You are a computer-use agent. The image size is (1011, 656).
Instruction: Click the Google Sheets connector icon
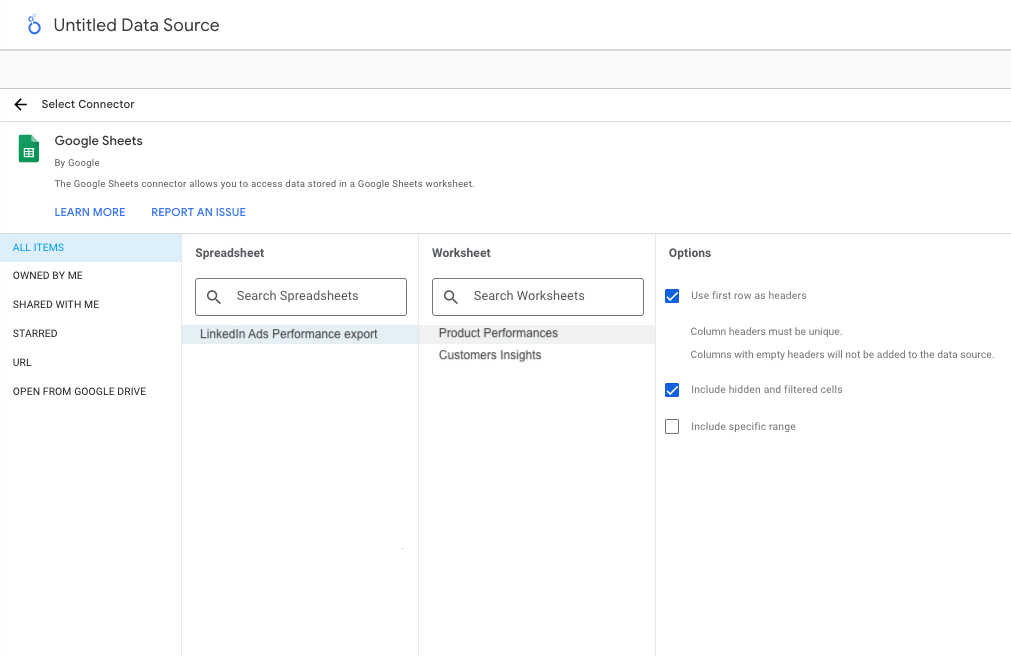click(x=28, y=148)
